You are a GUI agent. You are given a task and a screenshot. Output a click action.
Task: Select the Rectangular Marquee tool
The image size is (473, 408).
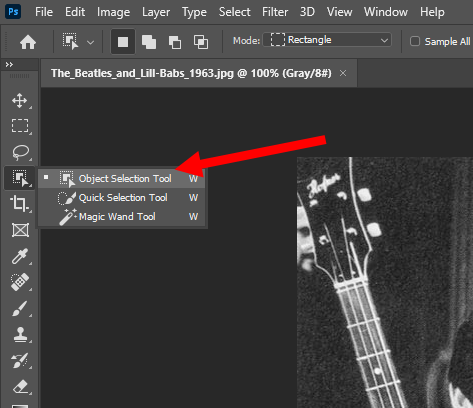point(20,126)
